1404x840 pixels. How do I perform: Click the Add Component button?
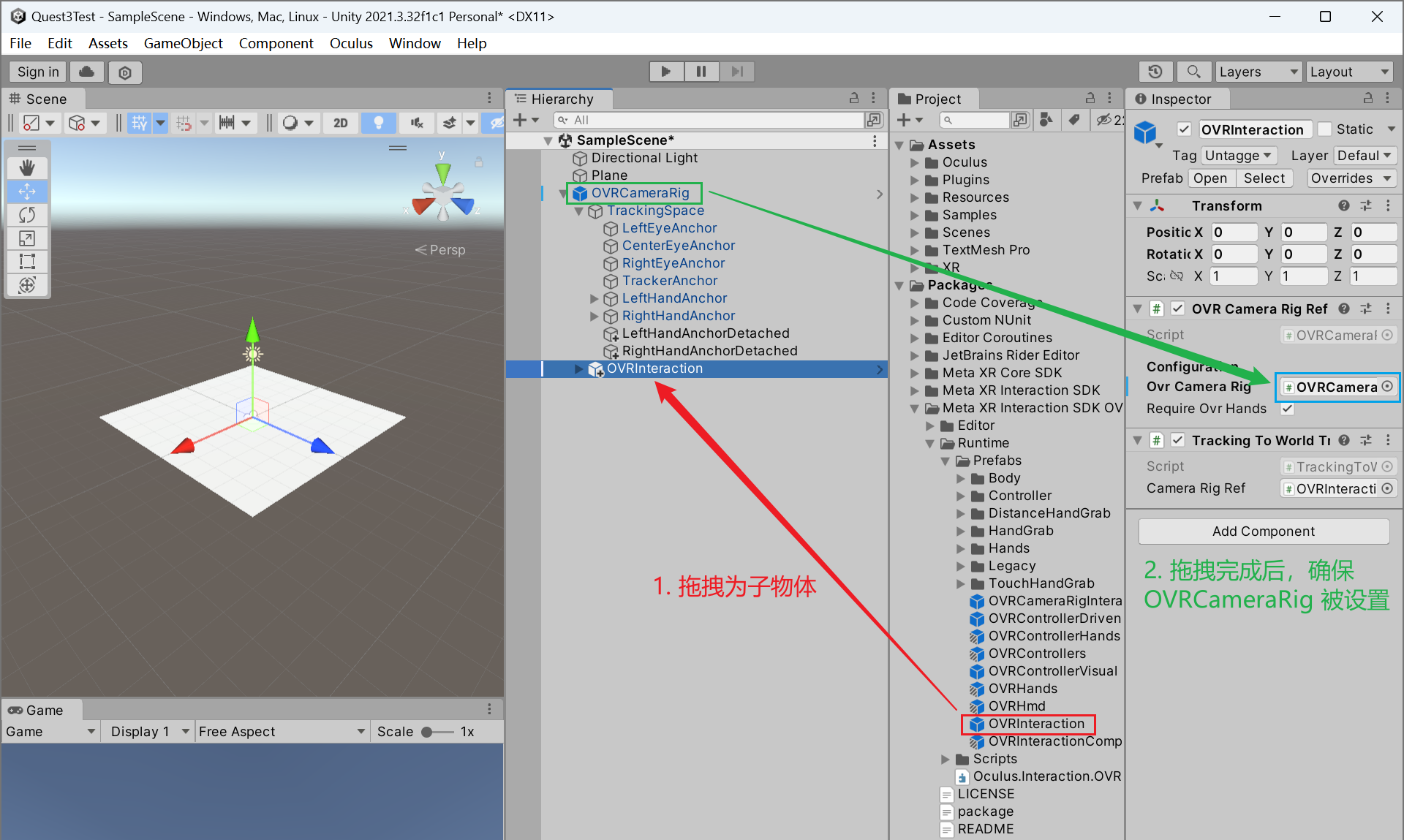[1263, 531]
